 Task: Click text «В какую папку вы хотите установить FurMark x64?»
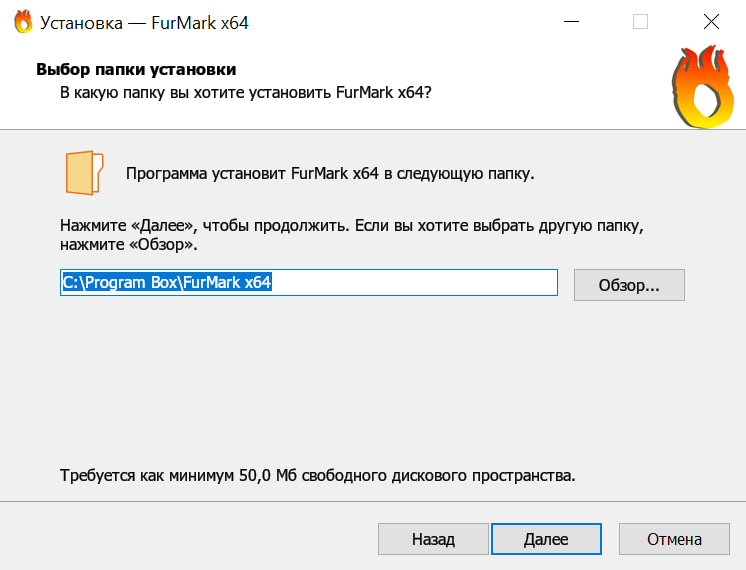coord(245,92)
